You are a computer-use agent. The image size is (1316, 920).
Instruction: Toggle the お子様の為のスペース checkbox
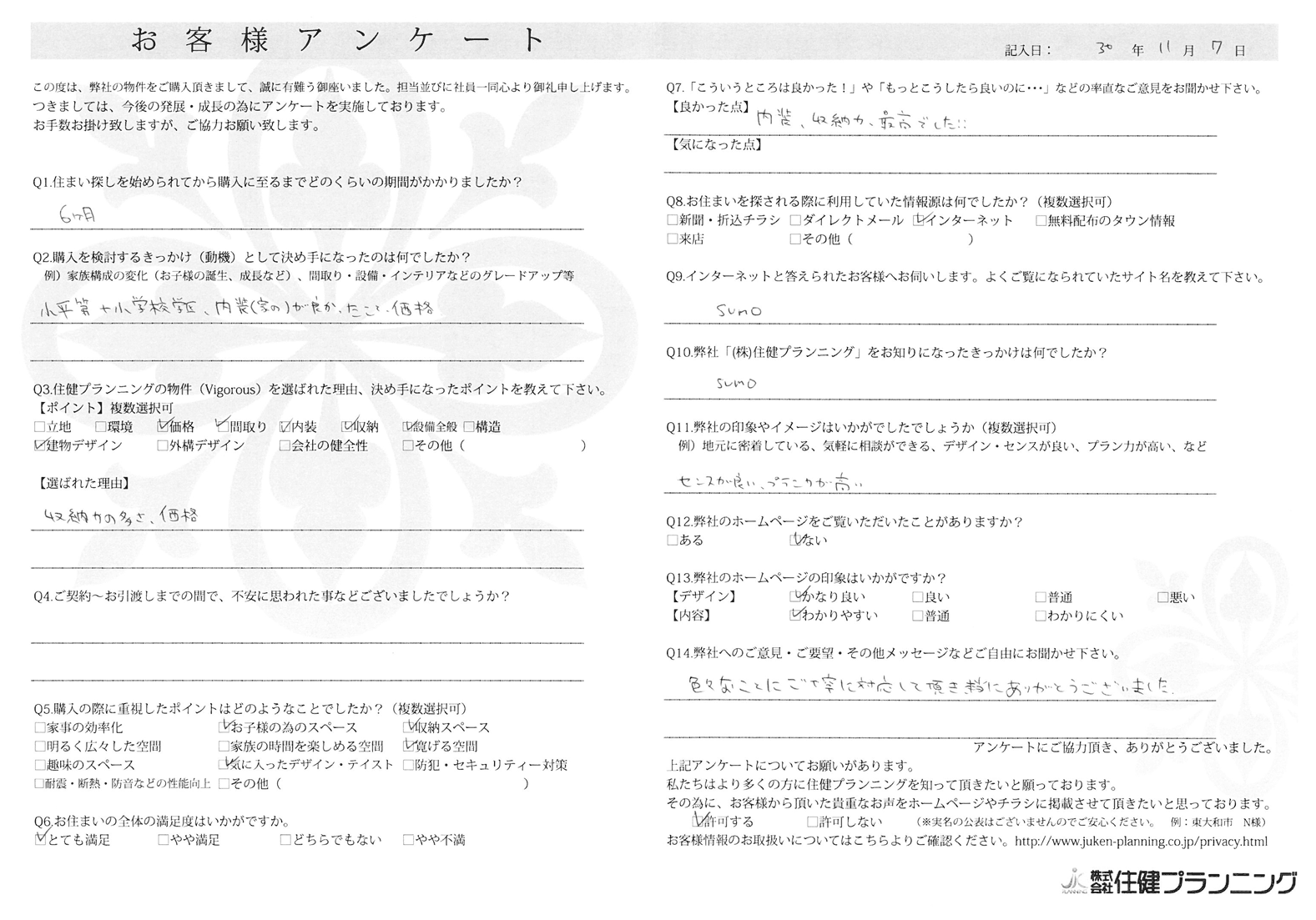coord(223,728)
